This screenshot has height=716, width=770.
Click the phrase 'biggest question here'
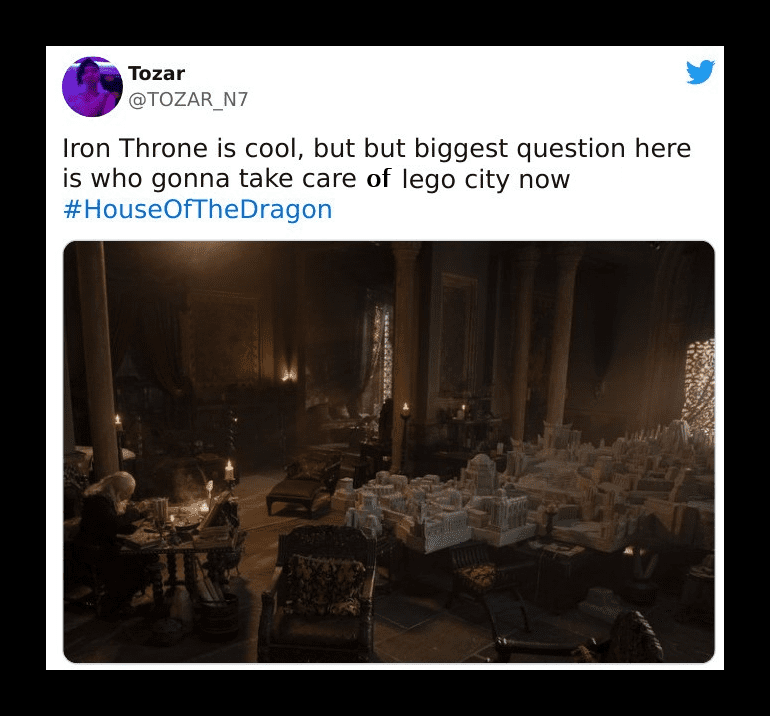tap(552, 149)
